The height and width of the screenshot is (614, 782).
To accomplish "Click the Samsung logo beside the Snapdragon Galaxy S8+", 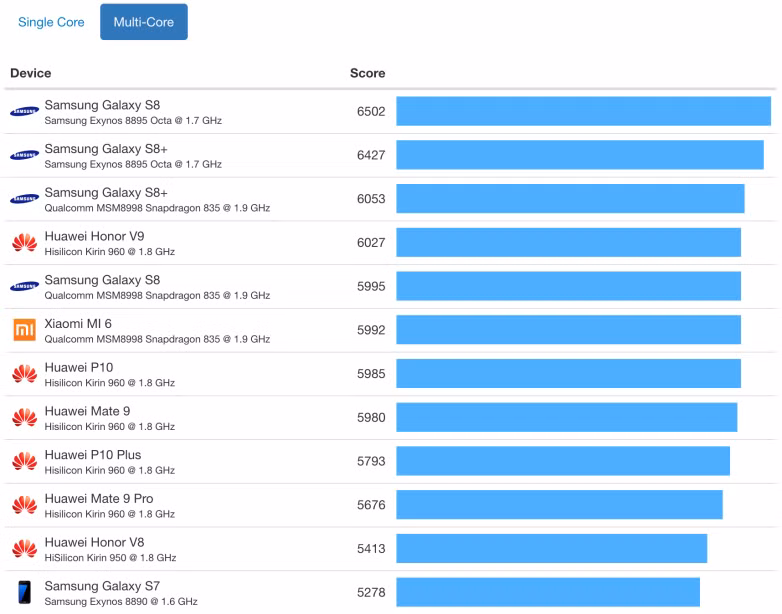I will [x=25, y=199].
